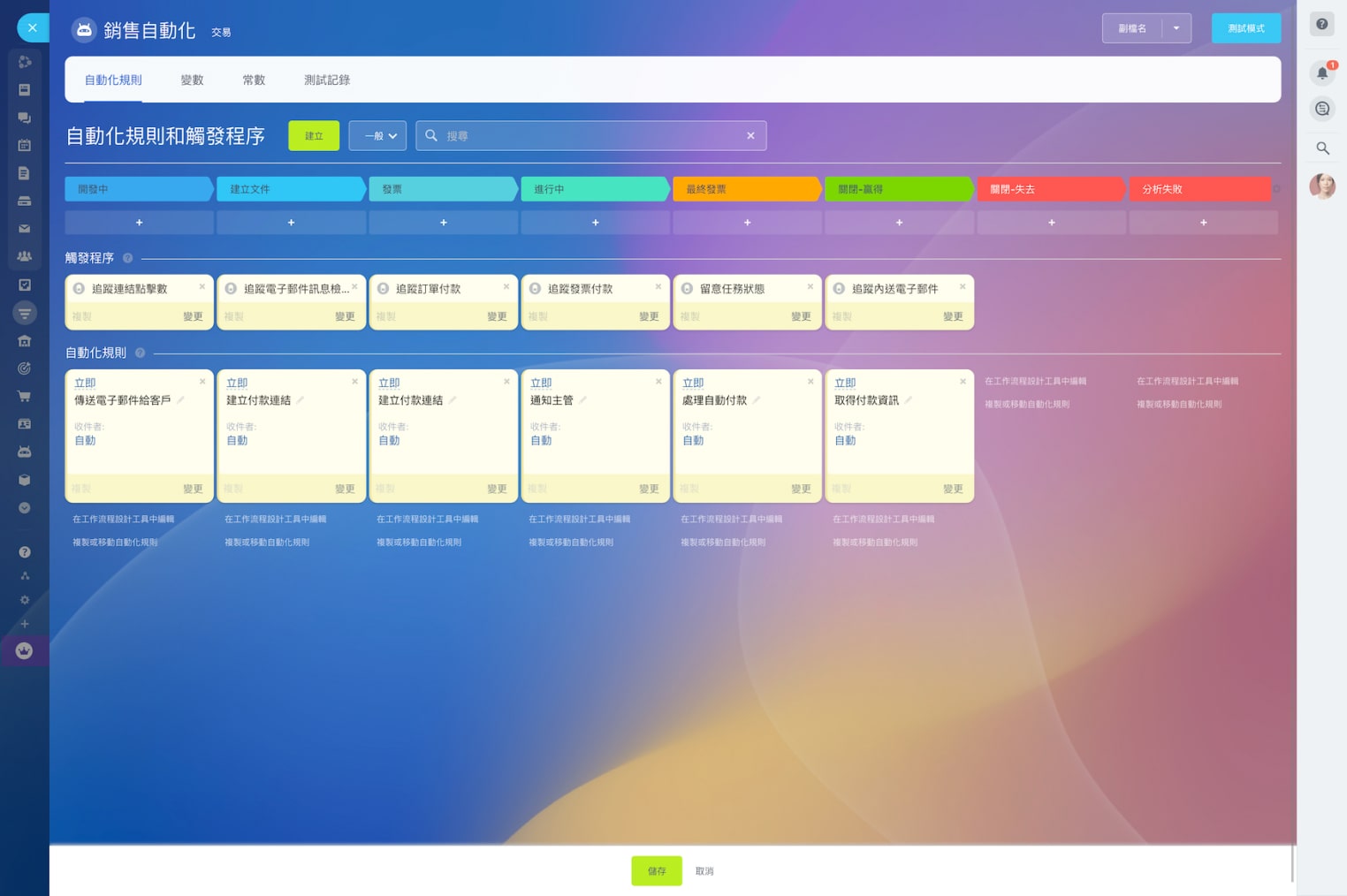Open the mail envelope sidebar icon
The height and width of the screenshot is (896, 1347).
[25, 229]
